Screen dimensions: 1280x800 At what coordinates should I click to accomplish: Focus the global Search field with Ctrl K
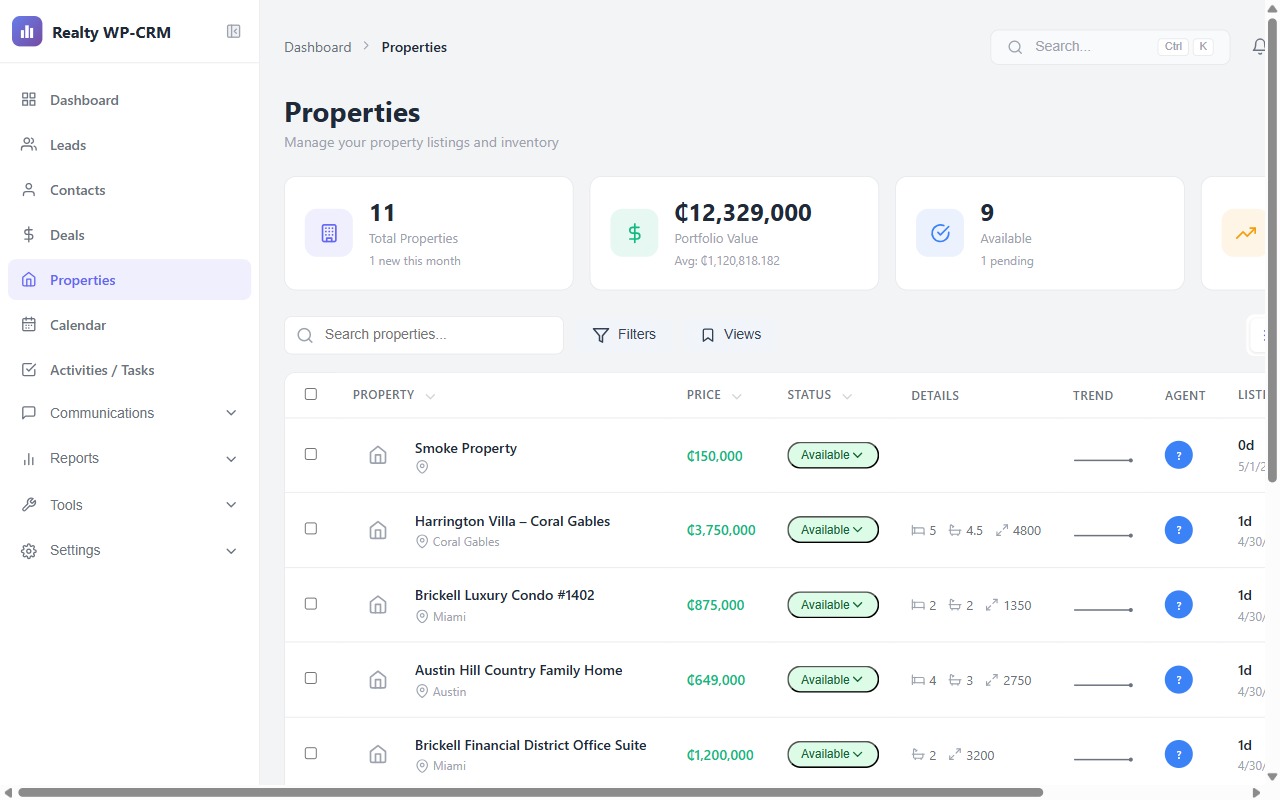tap(1110, 47)
